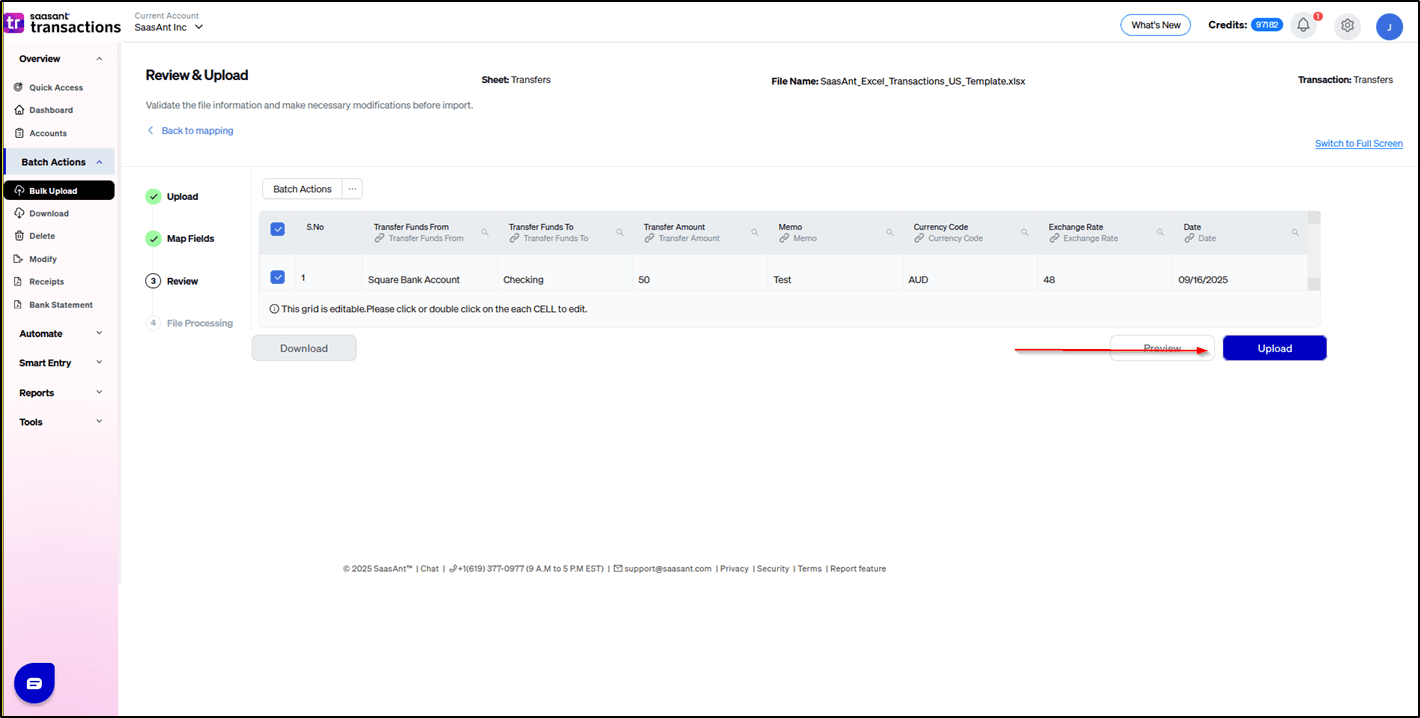Click the notification bell with red badge
Screen dimensions: 1420x718
(x=1303, y=25)
